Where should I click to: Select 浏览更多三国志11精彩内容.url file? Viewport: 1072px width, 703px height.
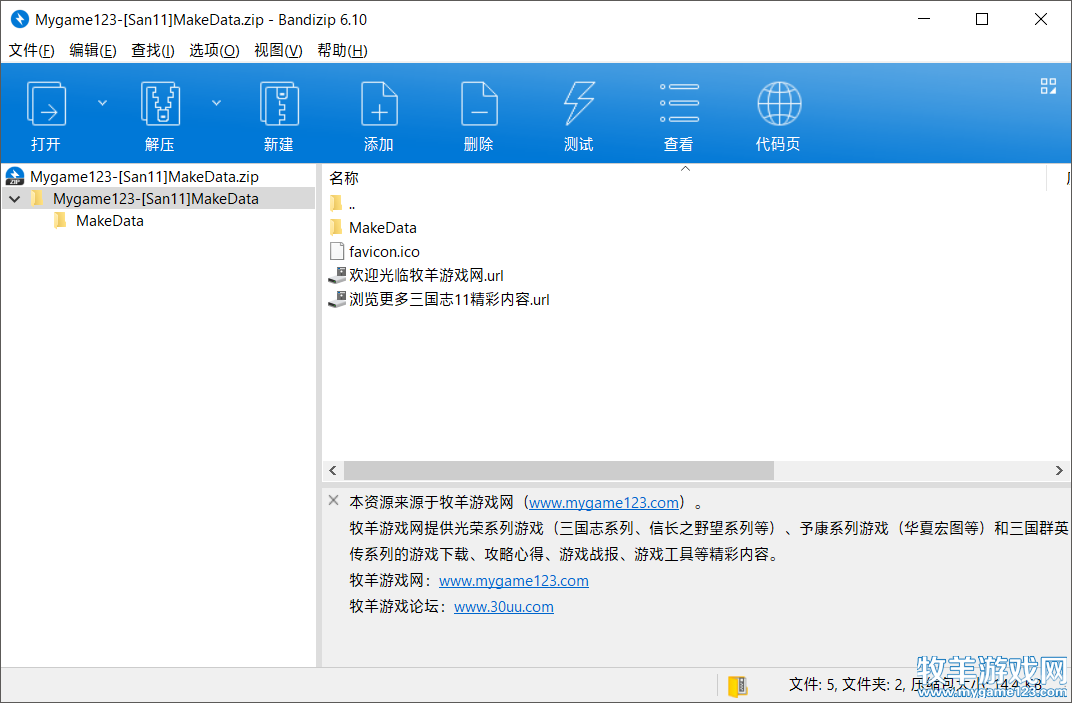click(449, 300)
